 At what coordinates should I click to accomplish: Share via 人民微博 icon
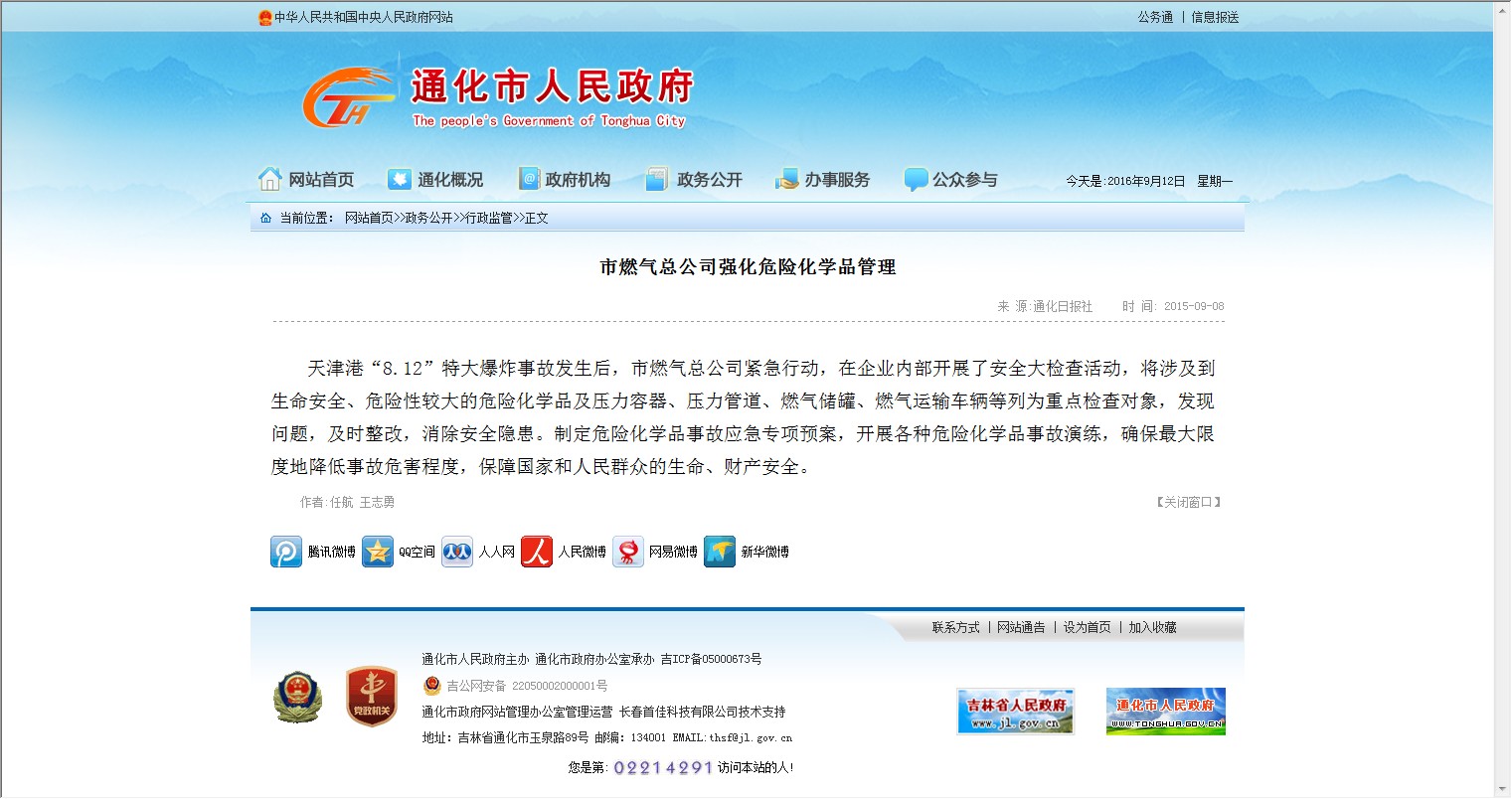coord(537,552)
